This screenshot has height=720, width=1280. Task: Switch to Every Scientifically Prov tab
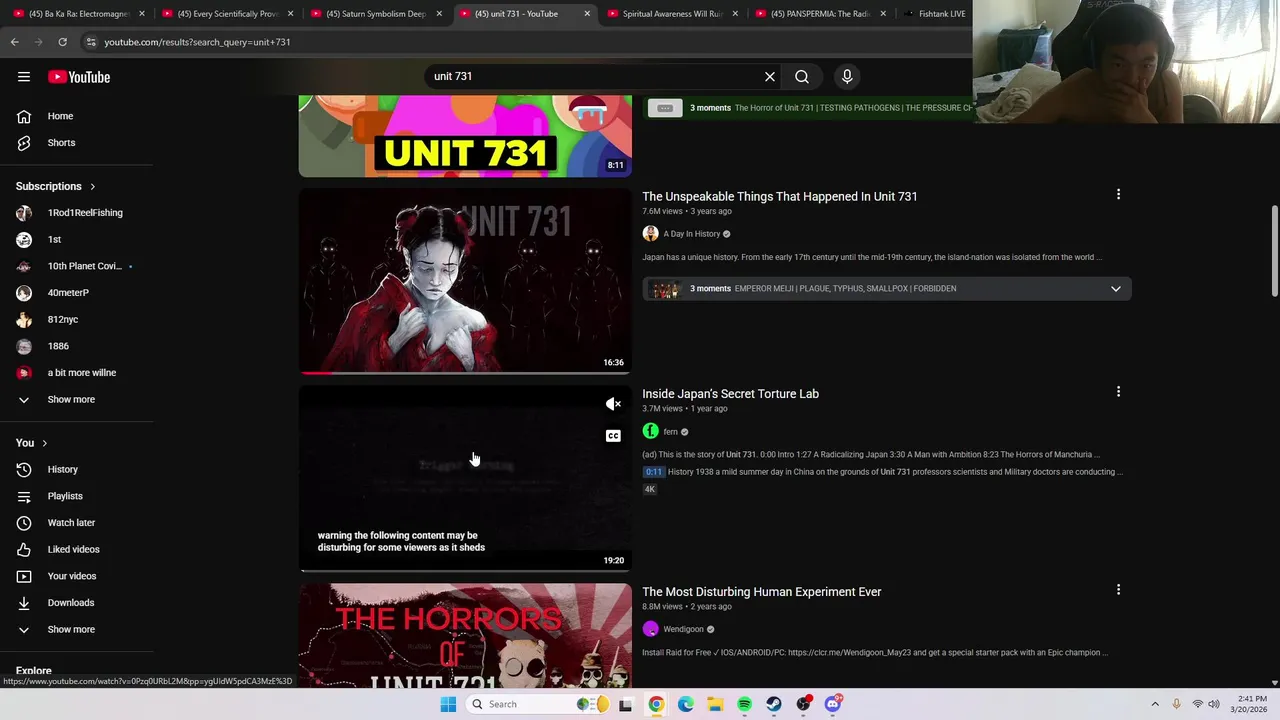click(226, 14)
